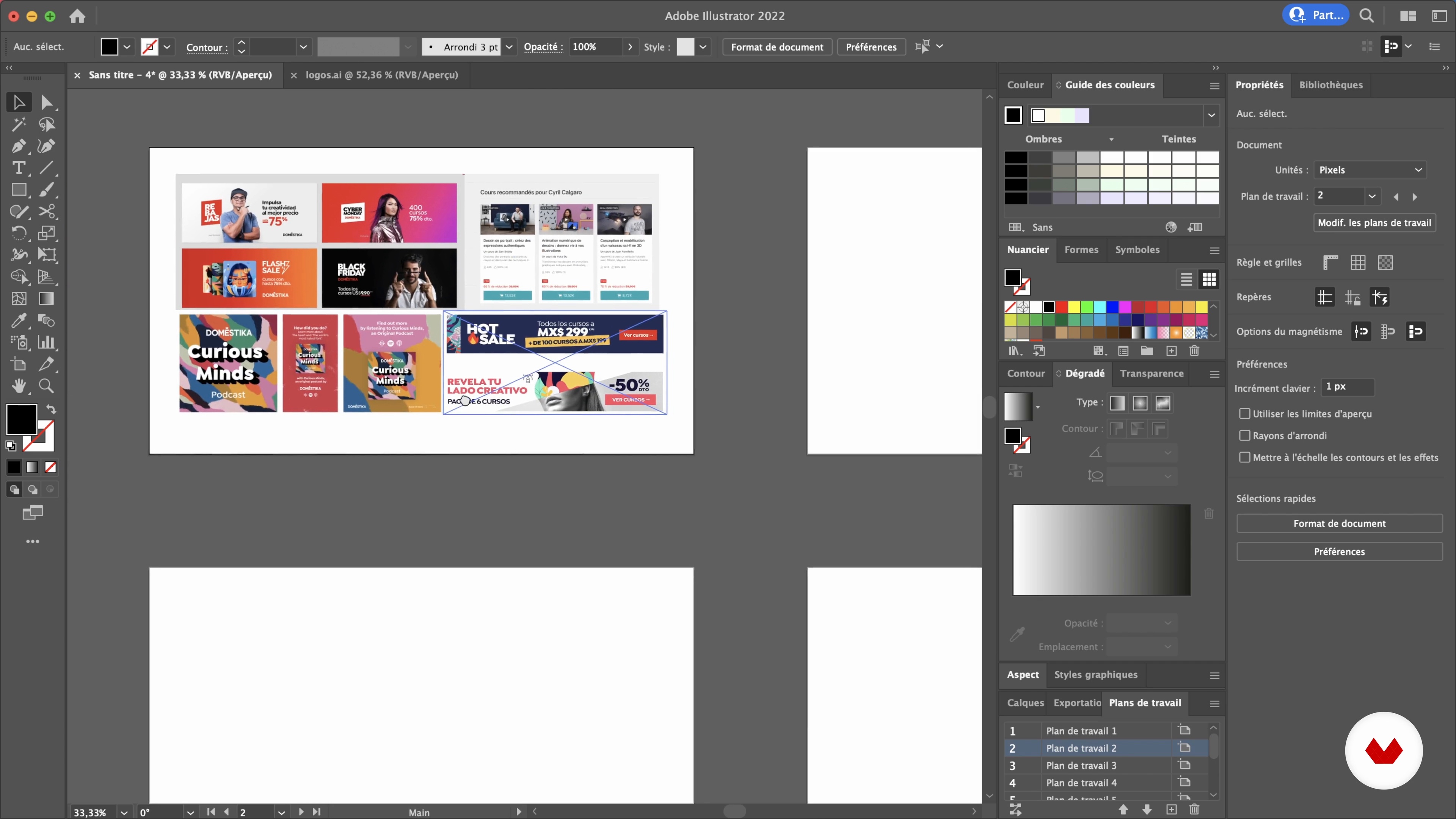
Task: Select the Gradient tool
Action: coord(46,298)
